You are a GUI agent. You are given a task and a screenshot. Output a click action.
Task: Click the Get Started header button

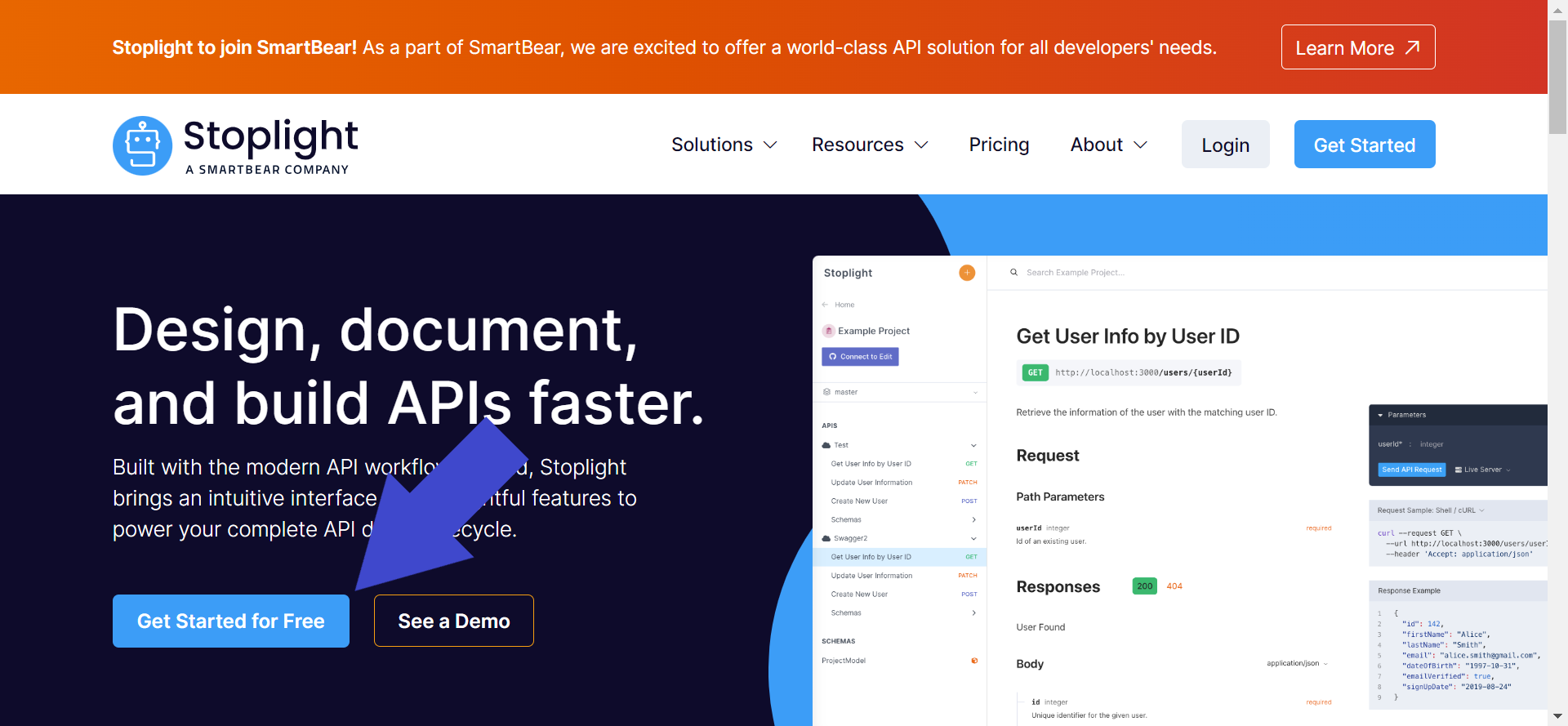pos(1365,145)
